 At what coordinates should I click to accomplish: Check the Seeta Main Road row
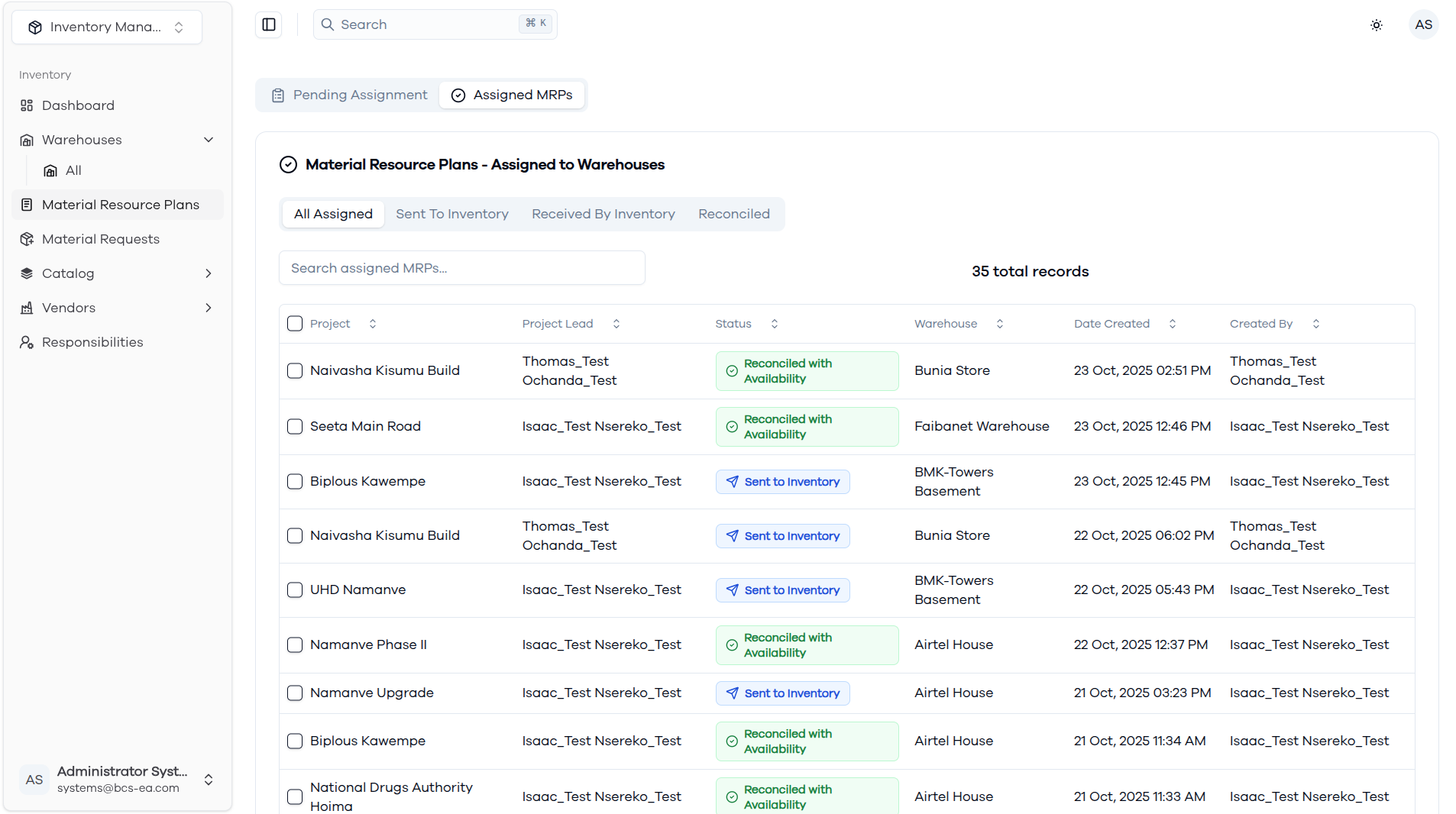point(295,426)
